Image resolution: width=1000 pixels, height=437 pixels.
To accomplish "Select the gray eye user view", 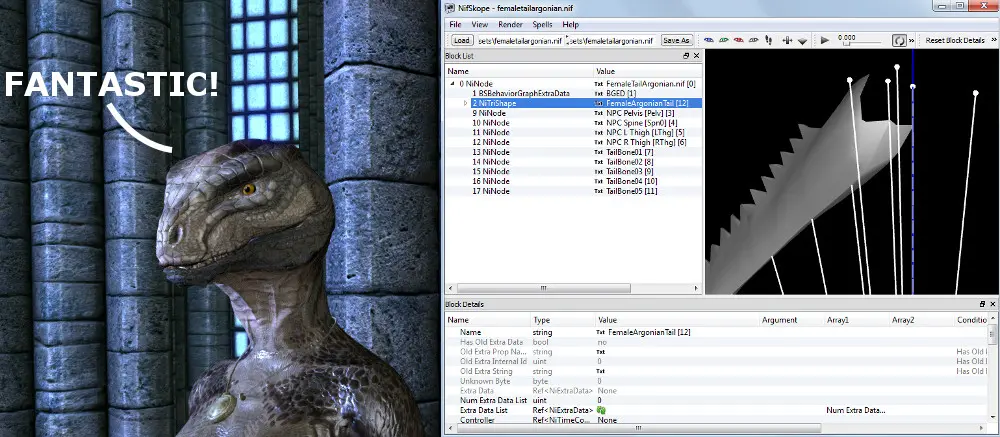I will [753, 40].
